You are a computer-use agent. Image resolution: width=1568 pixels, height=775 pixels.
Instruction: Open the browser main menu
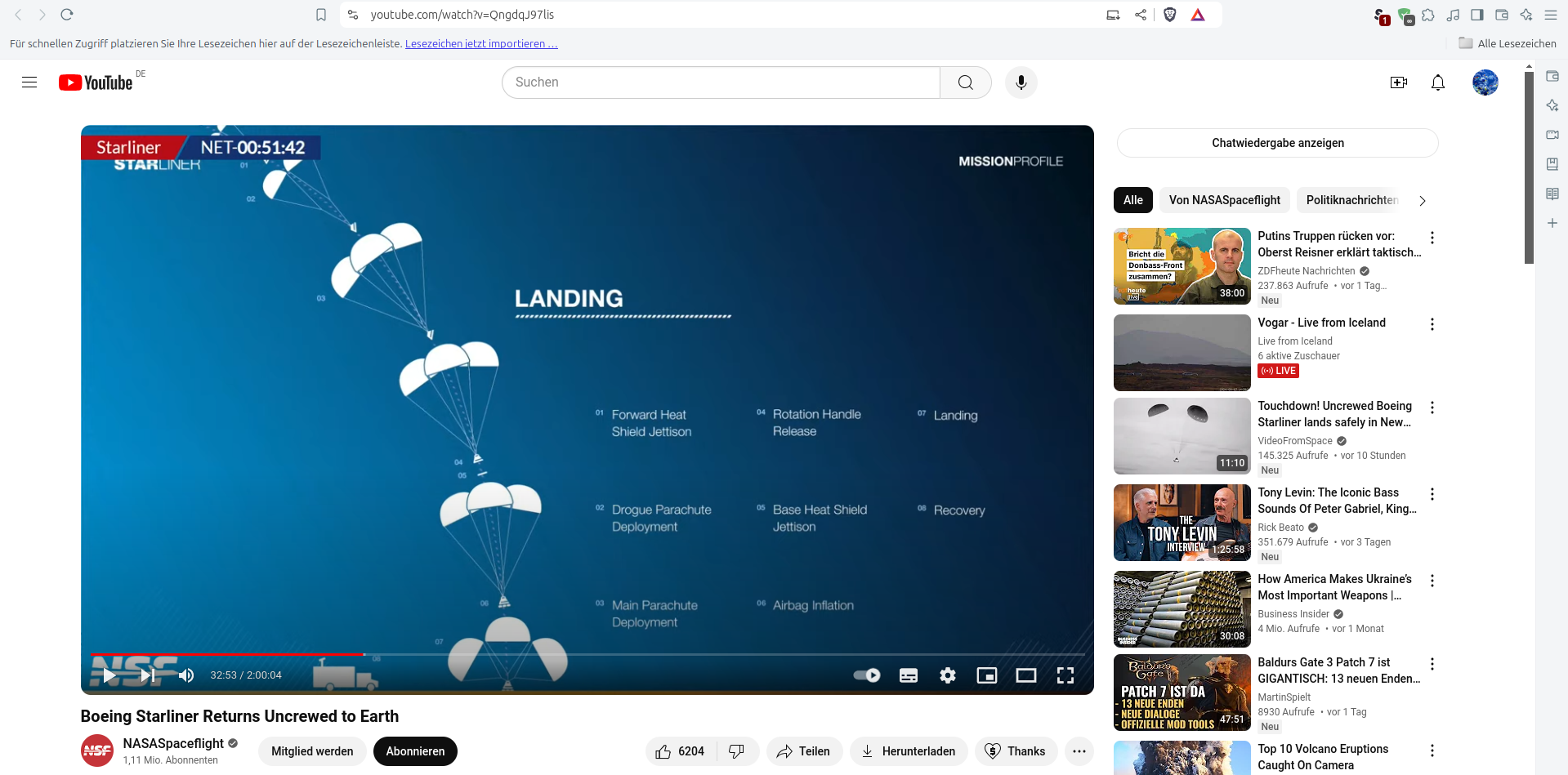click(x=1551, y=15)
